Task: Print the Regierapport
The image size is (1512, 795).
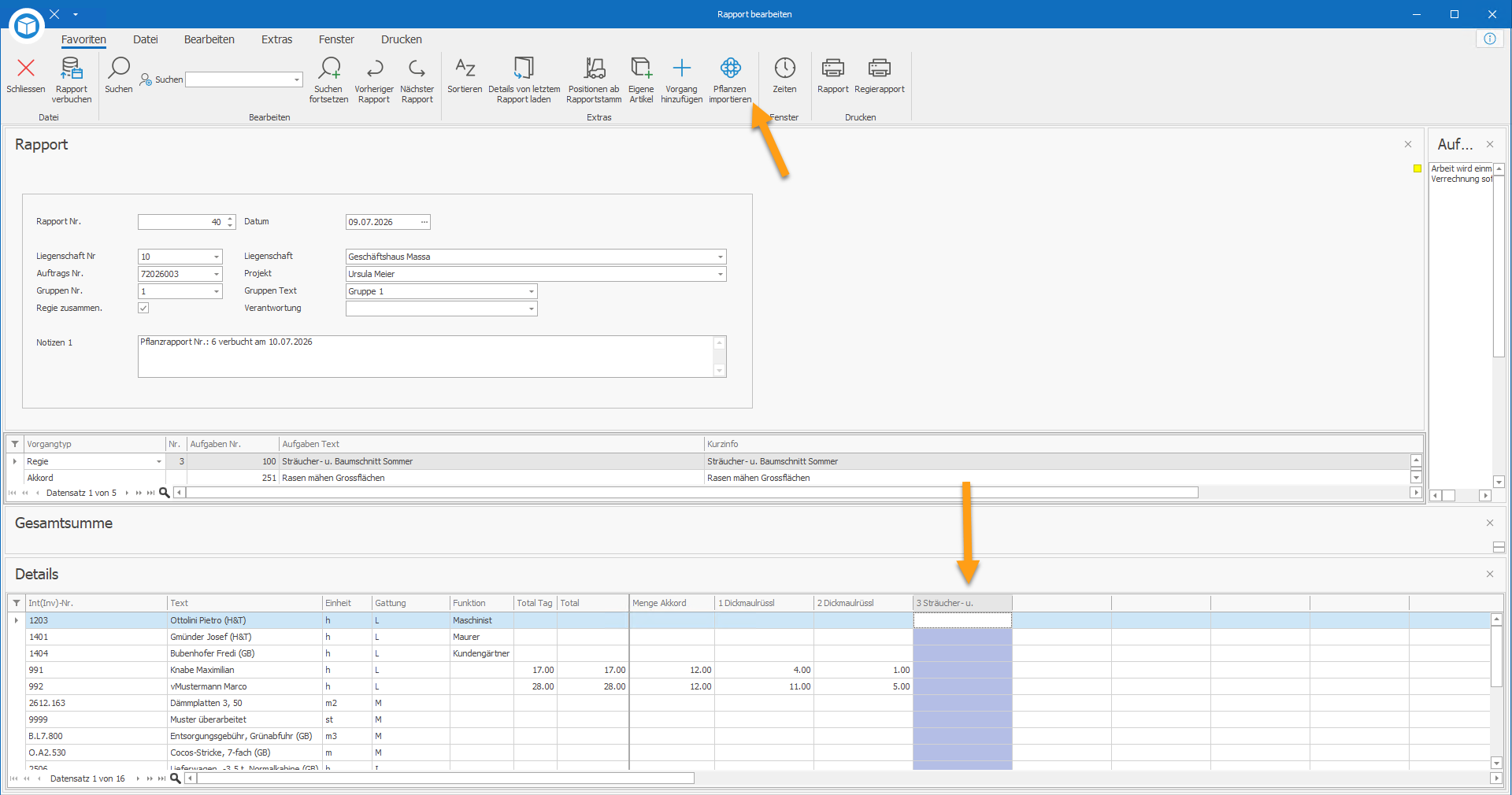Action: point(880,68)
